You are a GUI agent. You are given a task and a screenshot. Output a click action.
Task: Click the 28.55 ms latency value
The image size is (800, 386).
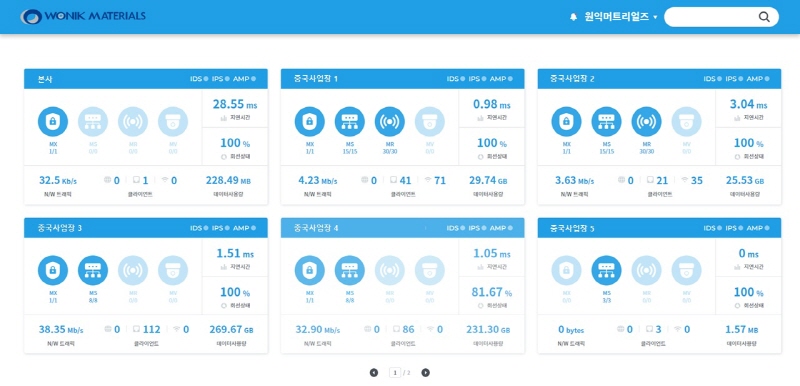(235, 105)
